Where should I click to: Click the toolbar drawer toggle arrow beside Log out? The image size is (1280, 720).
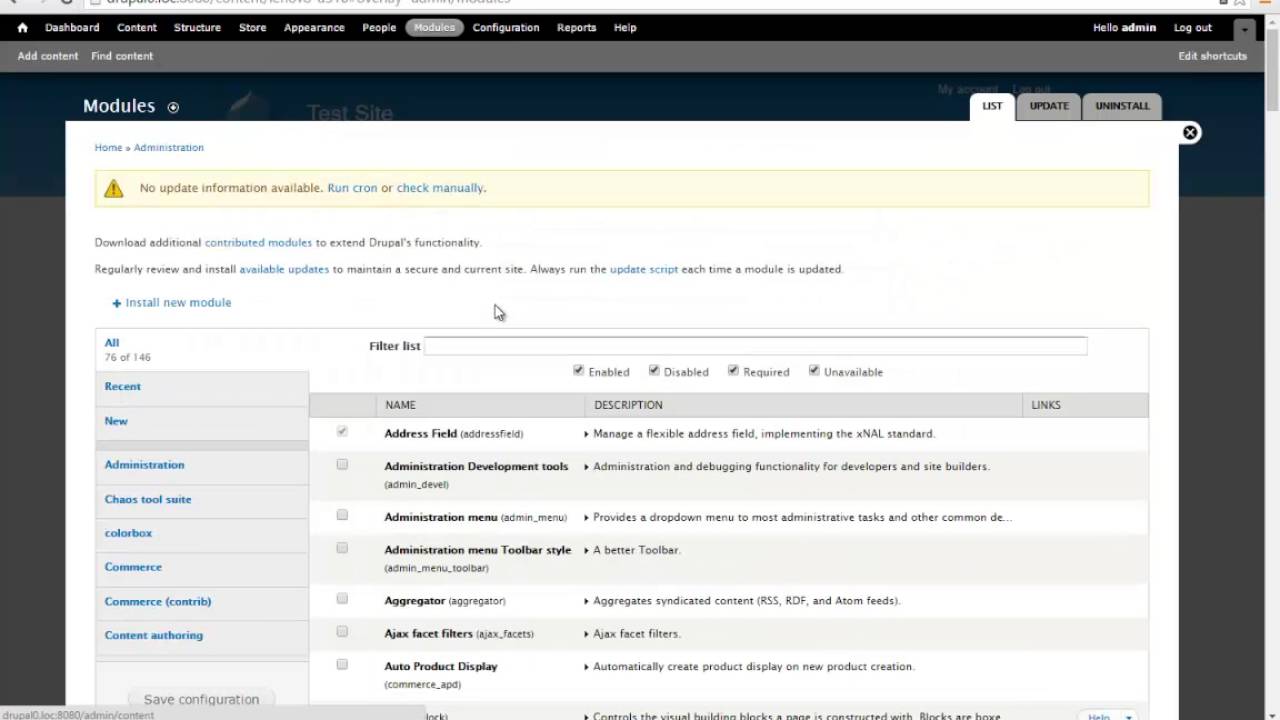(1244, 30)
